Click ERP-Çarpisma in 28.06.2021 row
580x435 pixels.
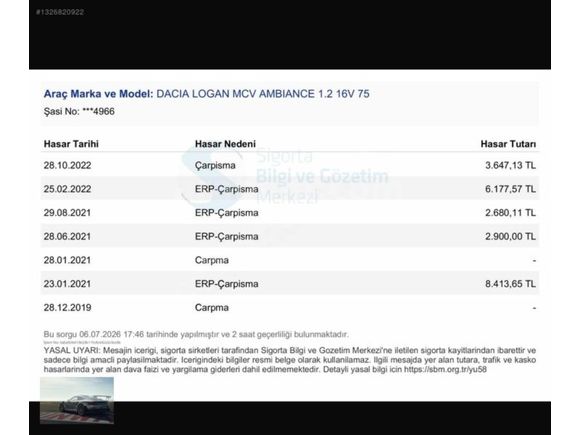tap(227, 237)
